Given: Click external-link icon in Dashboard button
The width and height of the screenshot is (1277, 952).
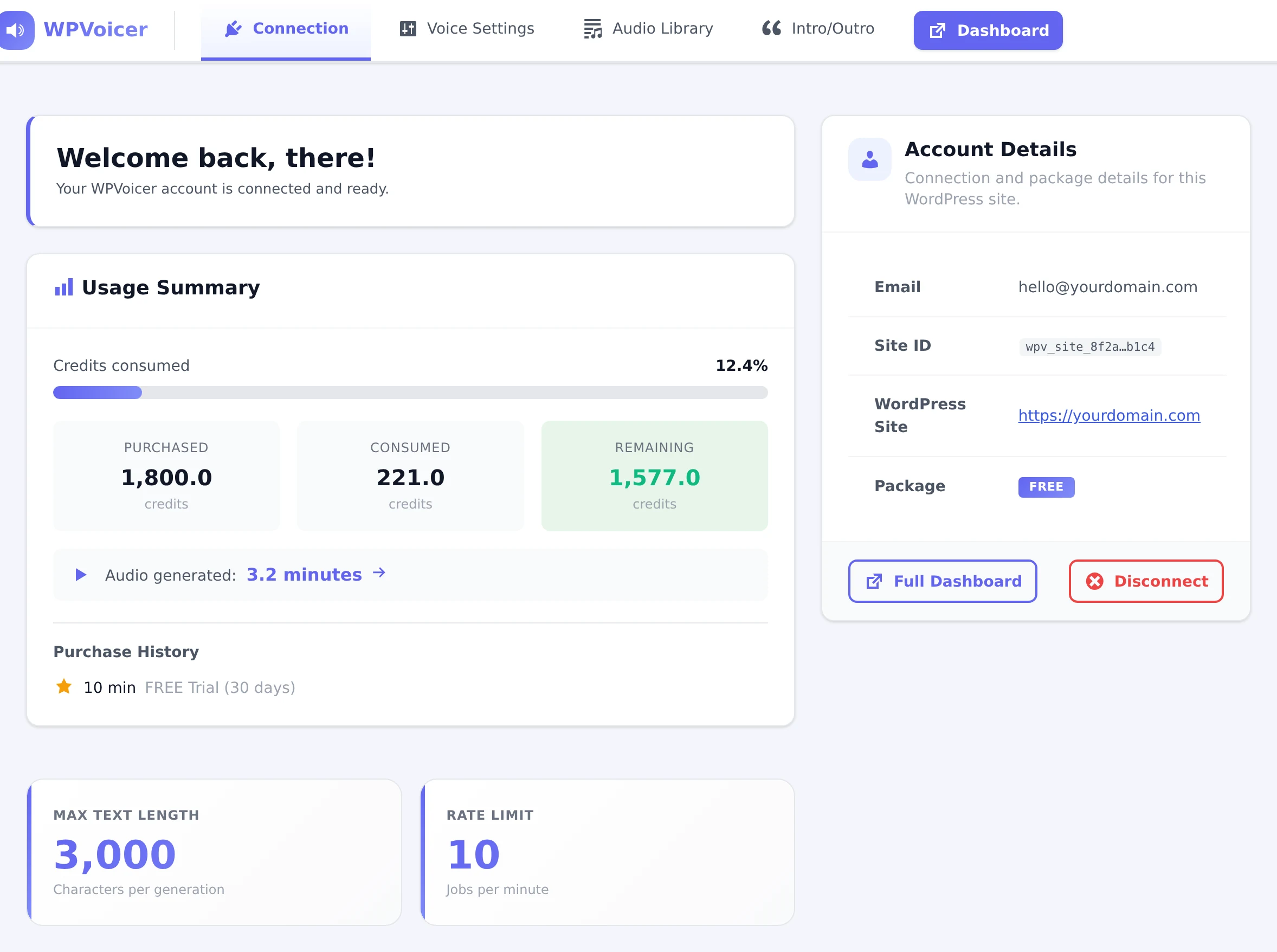Looking at the screenshot, I should (x=938, y=30).
